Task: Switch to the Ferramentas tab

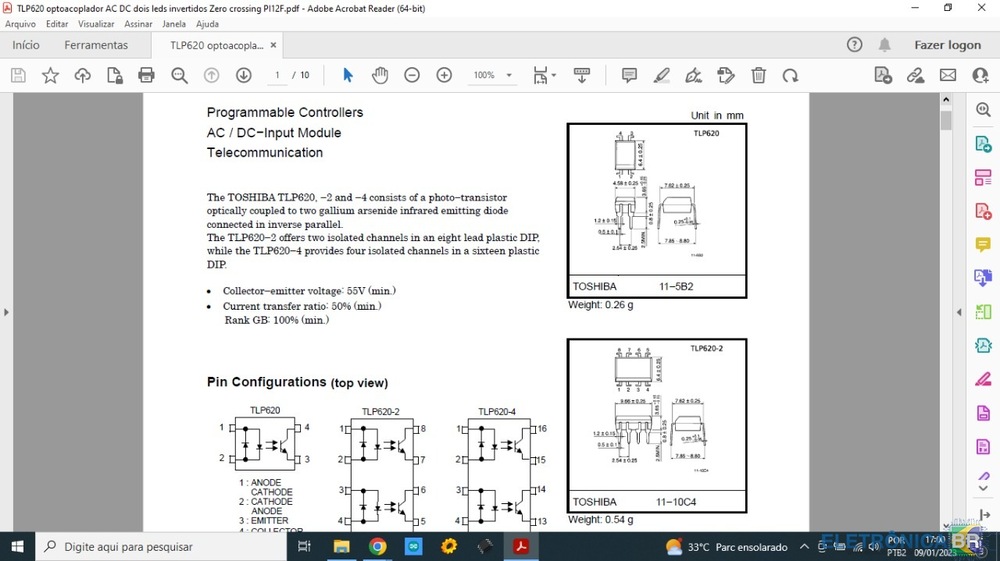Action: point(96,45)
